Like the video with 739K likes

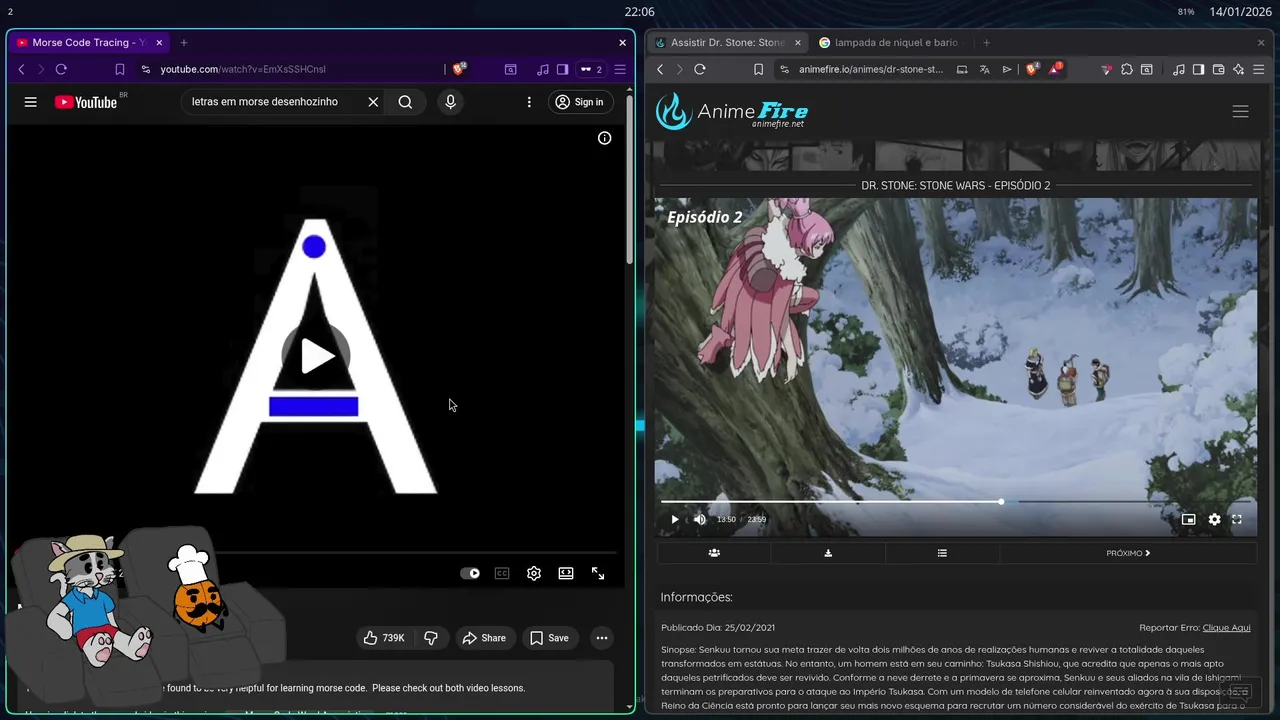(x=384, y=638)
